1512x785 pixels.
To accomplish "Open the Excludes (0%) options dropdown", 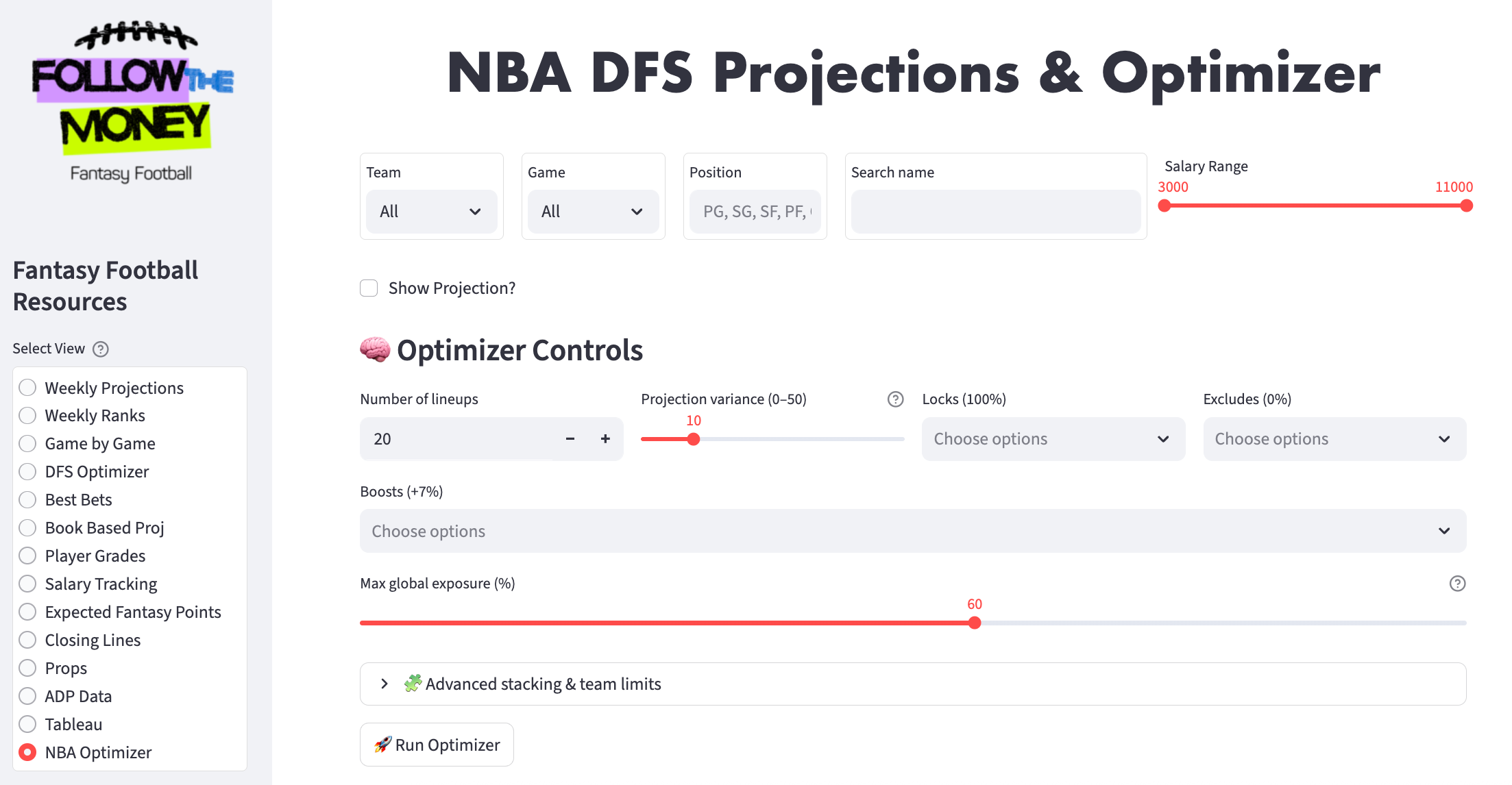I will click(1334, 439).
